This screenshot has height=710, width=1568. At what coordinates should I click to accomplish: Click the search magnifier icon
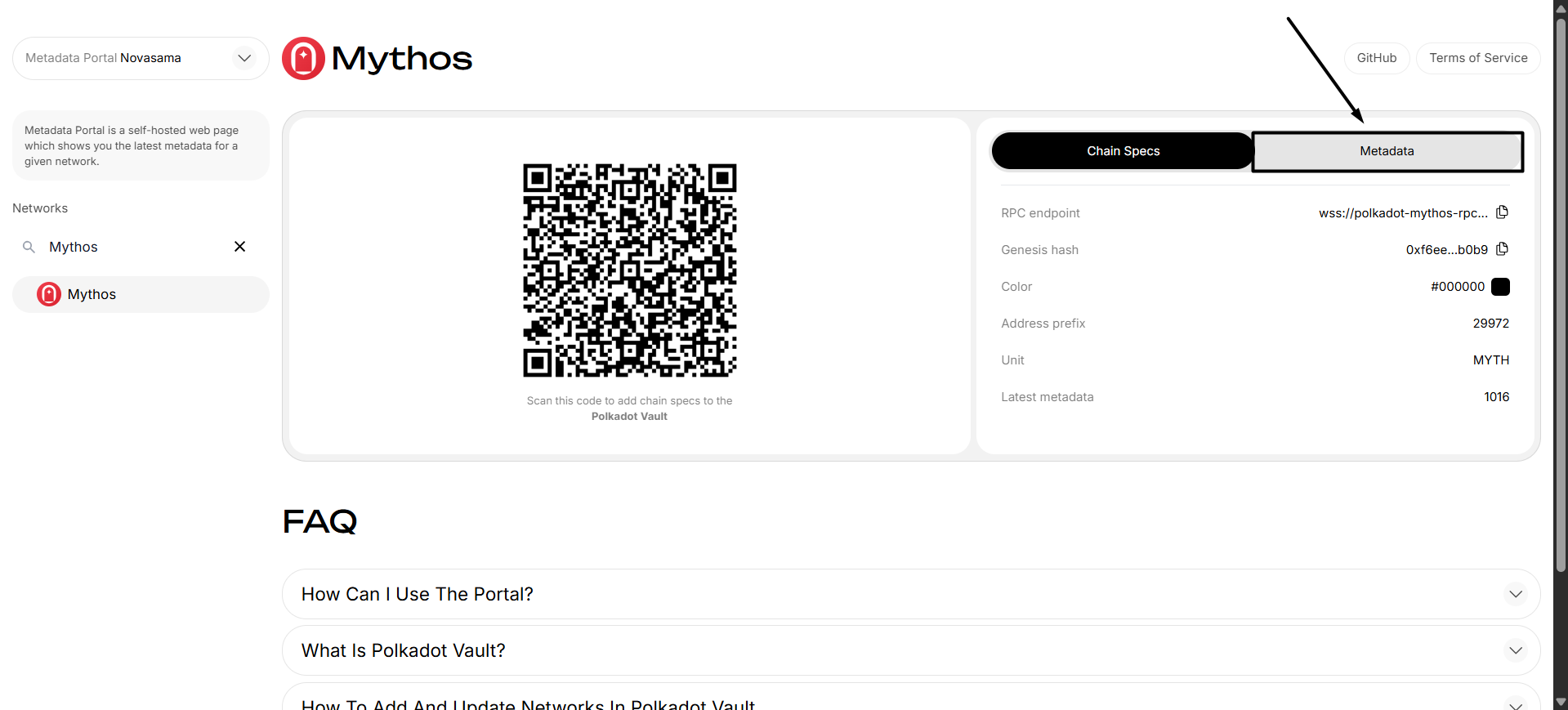pyautogui.click(x=29, y=247)
